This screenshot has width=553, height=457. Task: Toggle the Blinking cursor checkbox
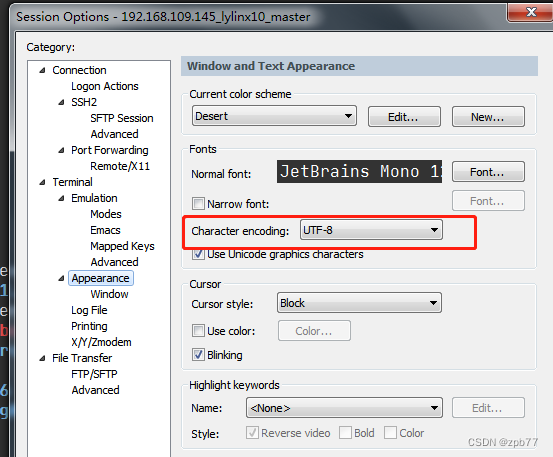[198, 355]
